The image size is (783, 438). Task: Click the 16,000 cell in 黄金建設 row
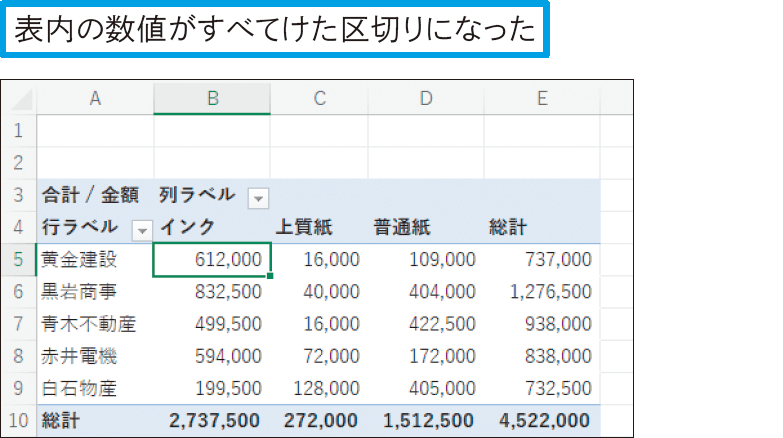tap(319, 259)
